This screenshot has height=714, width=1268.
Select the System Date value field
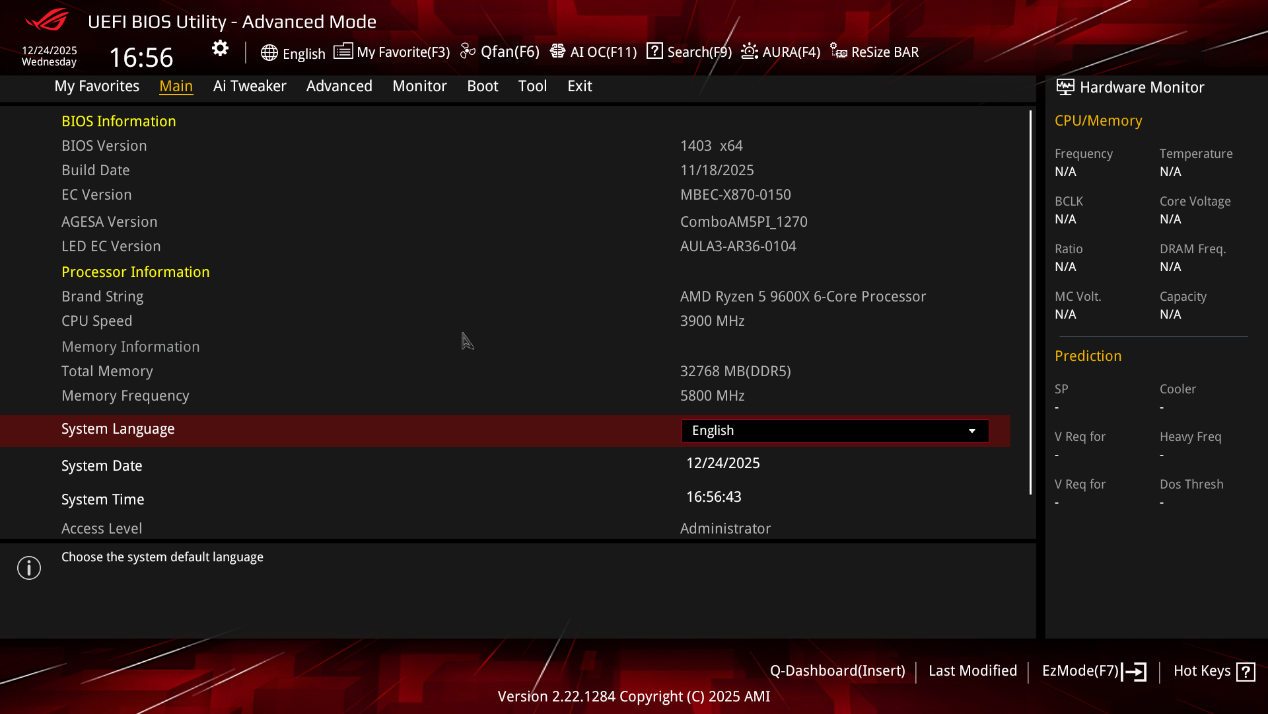(x=723, y=463)
